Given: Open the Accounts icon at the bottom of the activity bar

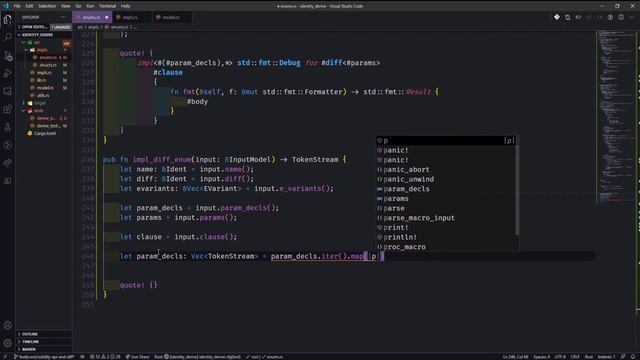Looking at the screenshot, I should (7, 325).
